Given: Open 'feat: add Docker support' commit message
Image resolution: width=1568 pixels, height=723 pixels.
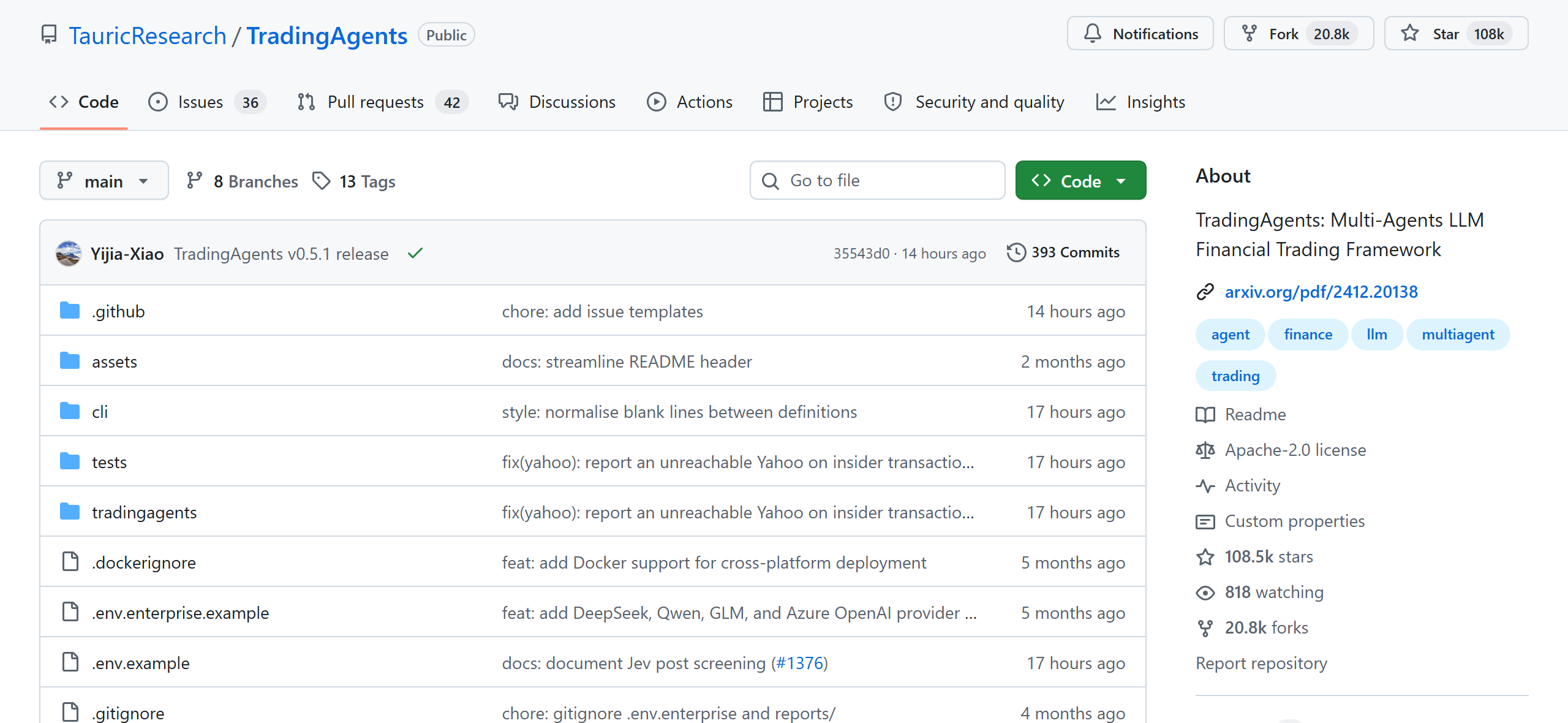Looking at the screenshot, I should coord(714,562).
